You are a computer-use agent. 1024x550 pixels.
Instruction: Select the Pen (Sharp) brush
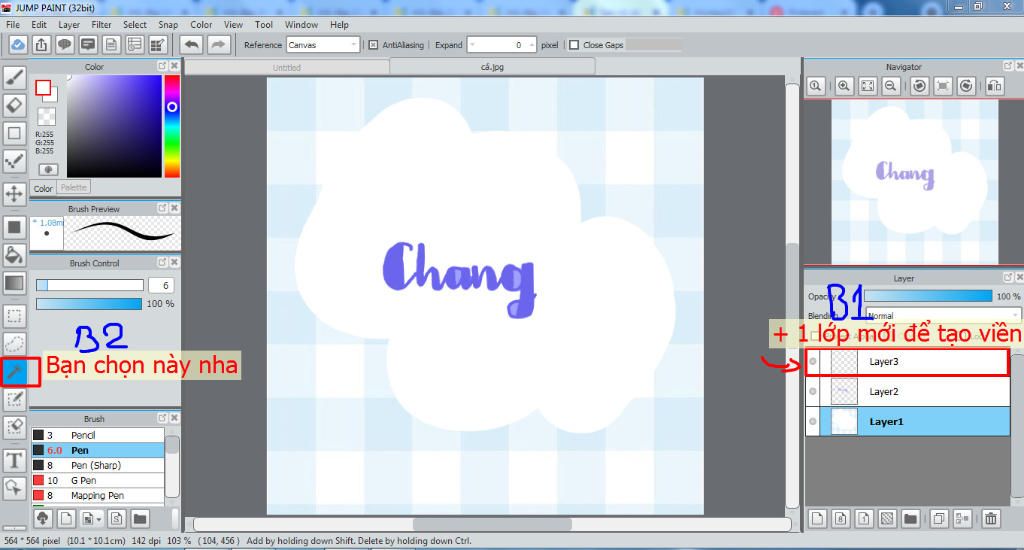(x=98, y=465)
